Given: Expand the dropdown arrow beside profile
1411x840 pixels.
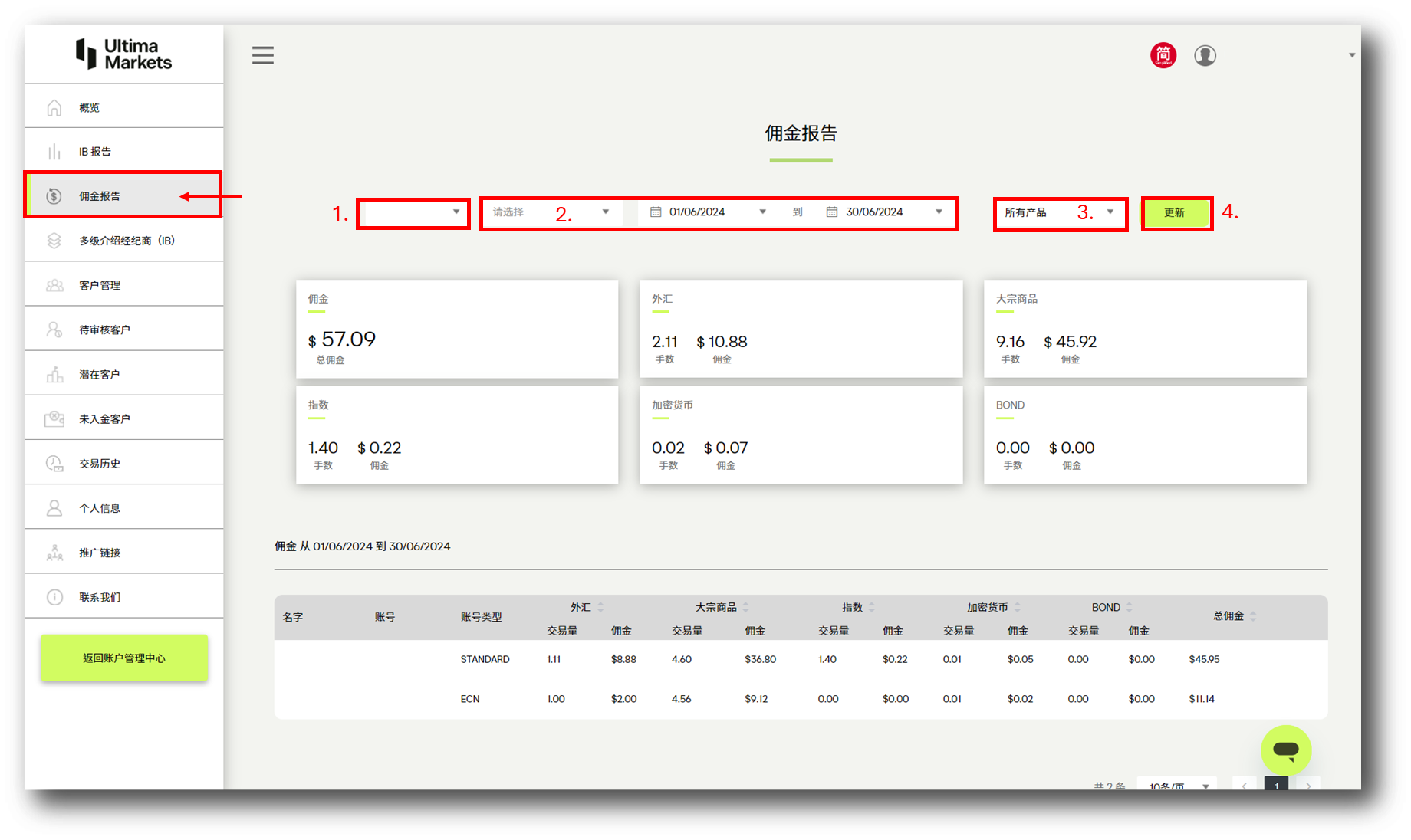Looking at the screenshot, I should (1352, 55).
